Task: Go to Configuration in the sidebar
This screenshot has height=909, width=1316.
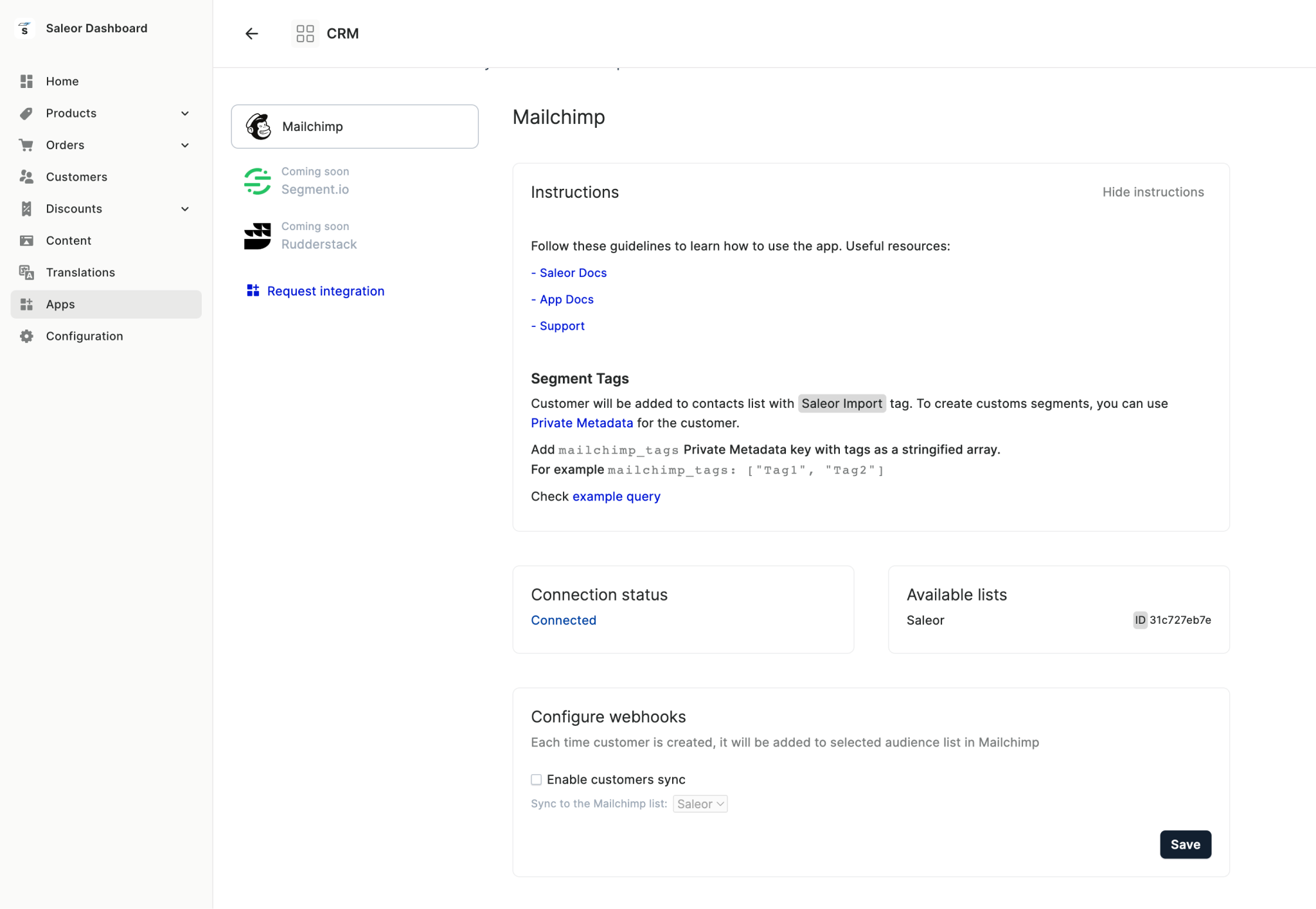Action: 84,335
